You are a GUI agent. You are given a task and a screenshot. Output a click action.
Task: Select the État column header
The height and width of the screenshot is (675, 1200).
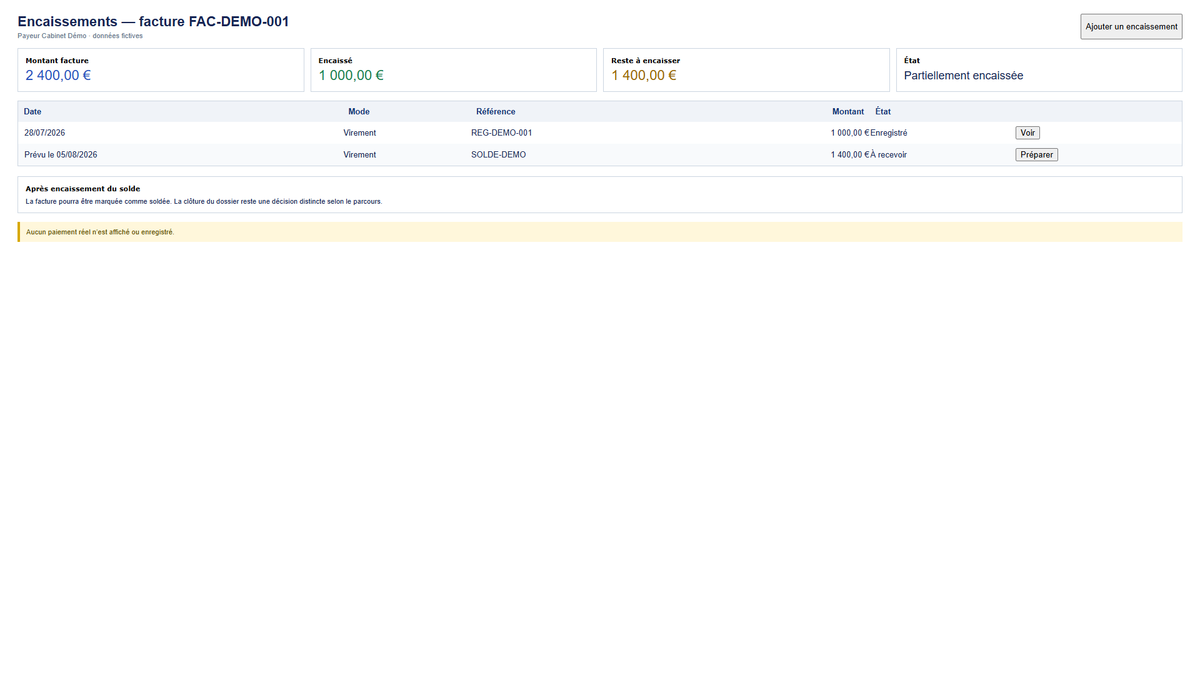[x=883, y=111]
